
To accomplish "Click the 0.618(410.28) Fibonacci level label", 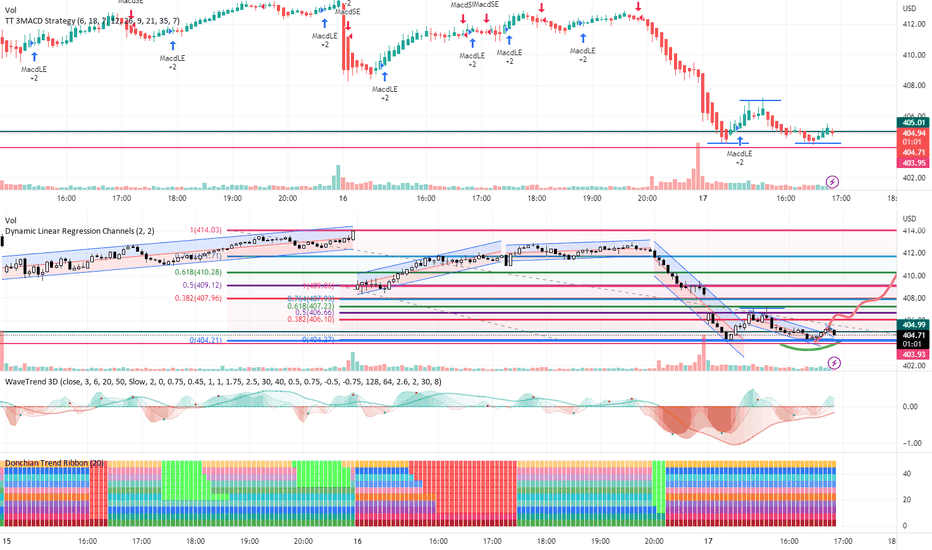I will 198,272.
